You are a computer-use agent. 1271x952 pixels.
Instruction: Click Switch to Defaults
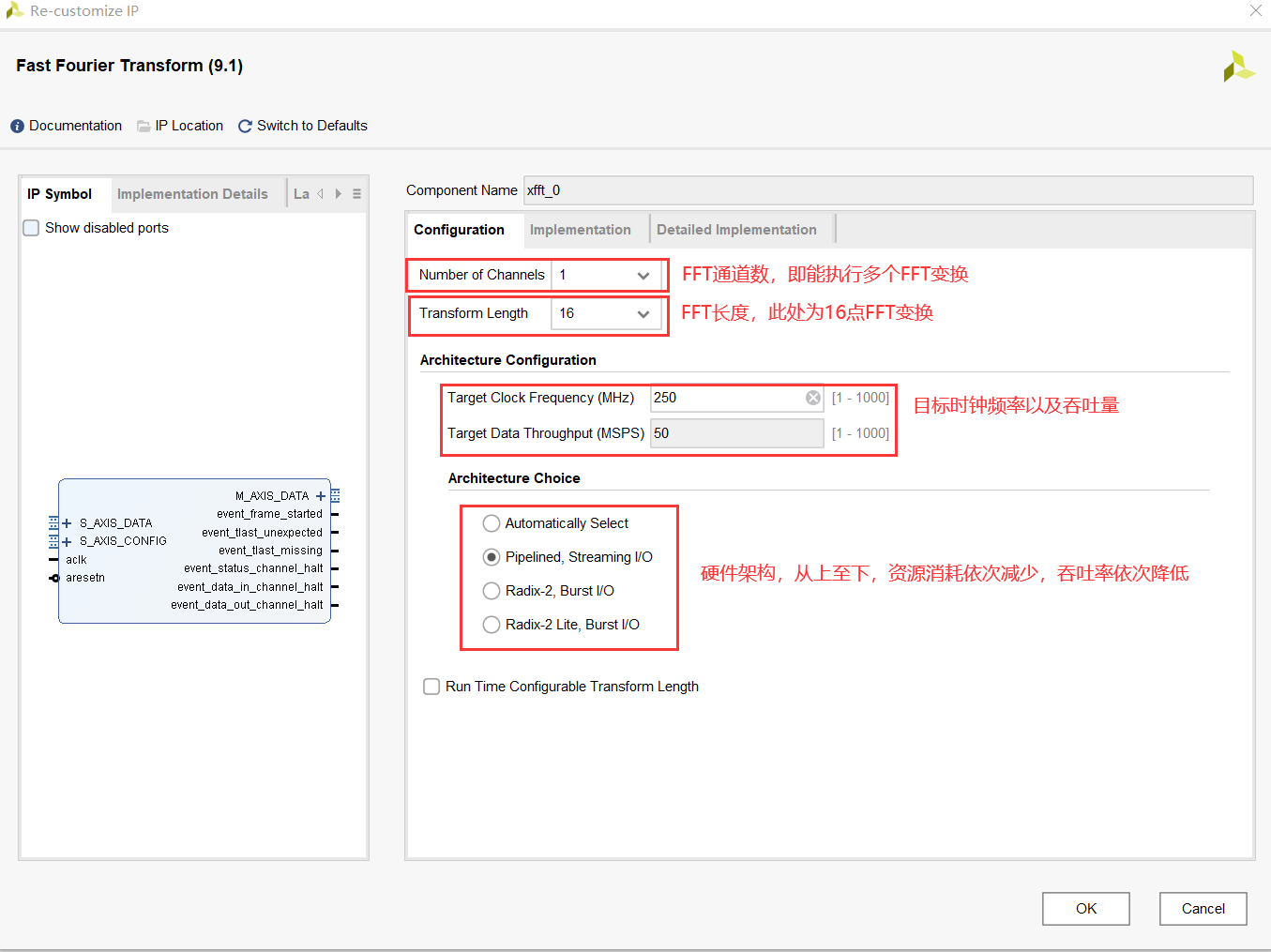(x=312, y=126)
